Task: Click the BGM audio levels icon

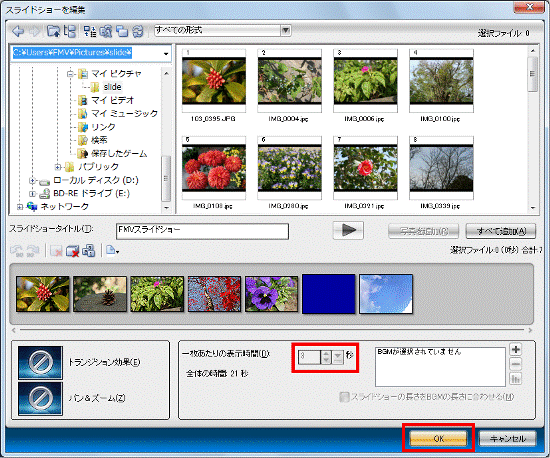Action: (x=515, y=379)
